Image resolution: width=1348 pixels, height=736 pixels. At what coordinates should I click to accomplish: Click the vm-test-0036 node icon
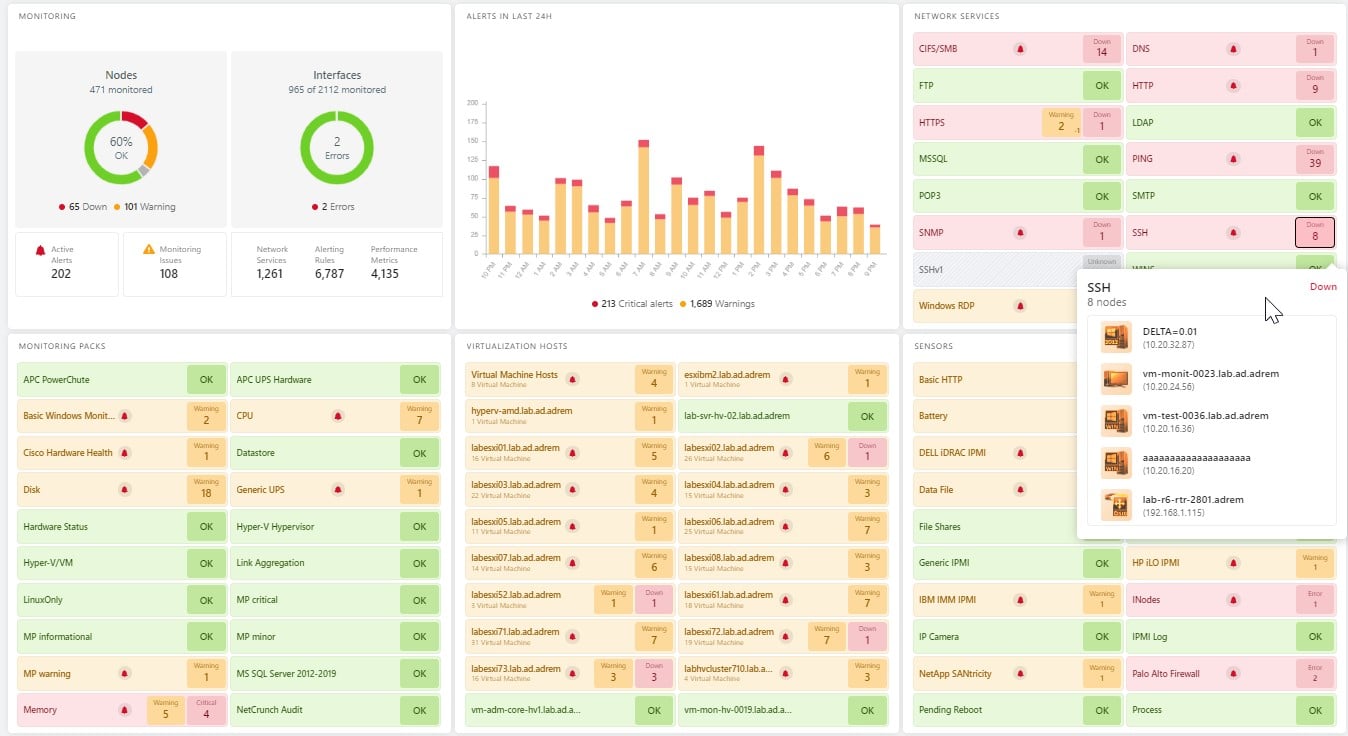click(x=1115, y=421)
